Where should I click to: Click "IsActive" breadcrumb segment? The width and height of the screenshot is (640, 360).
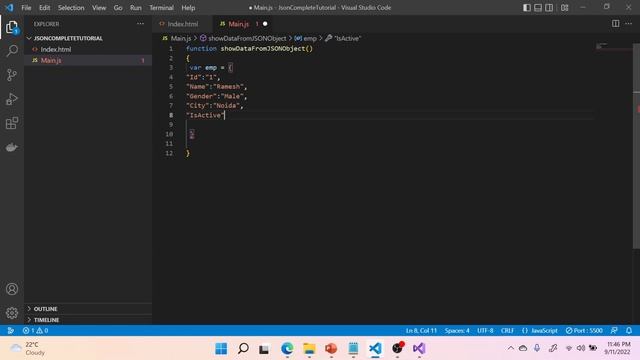coord(347,38)
